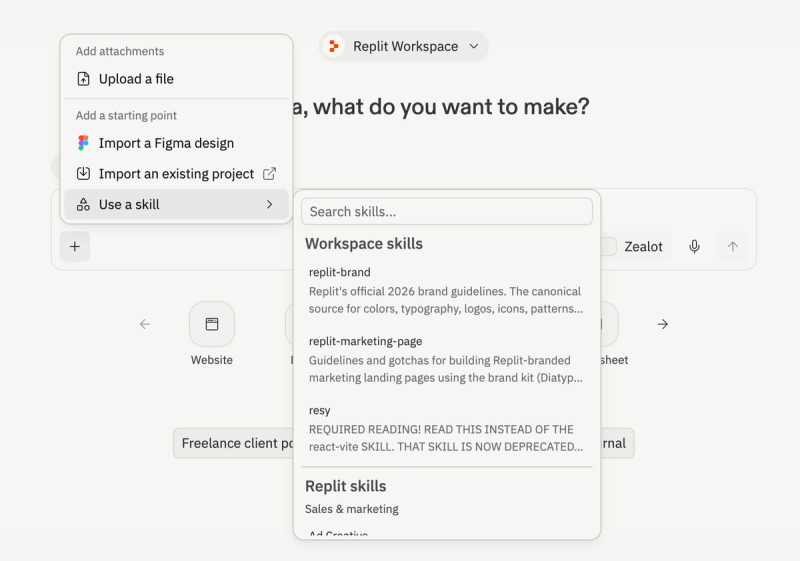
Task: Click the Website label under the icon
Action: tap(212, 360)
